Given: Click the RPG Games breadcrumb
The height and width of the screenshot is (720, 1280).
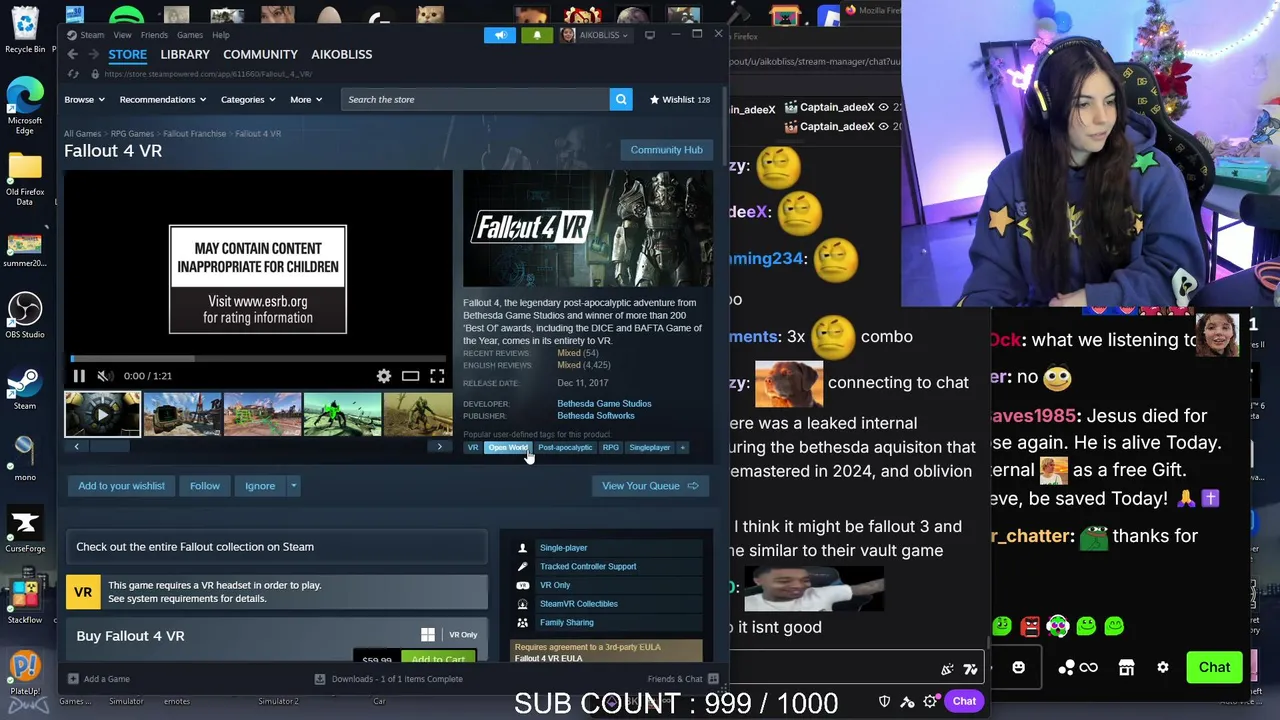Looking at the screenshot, I should tap(132, 134).
